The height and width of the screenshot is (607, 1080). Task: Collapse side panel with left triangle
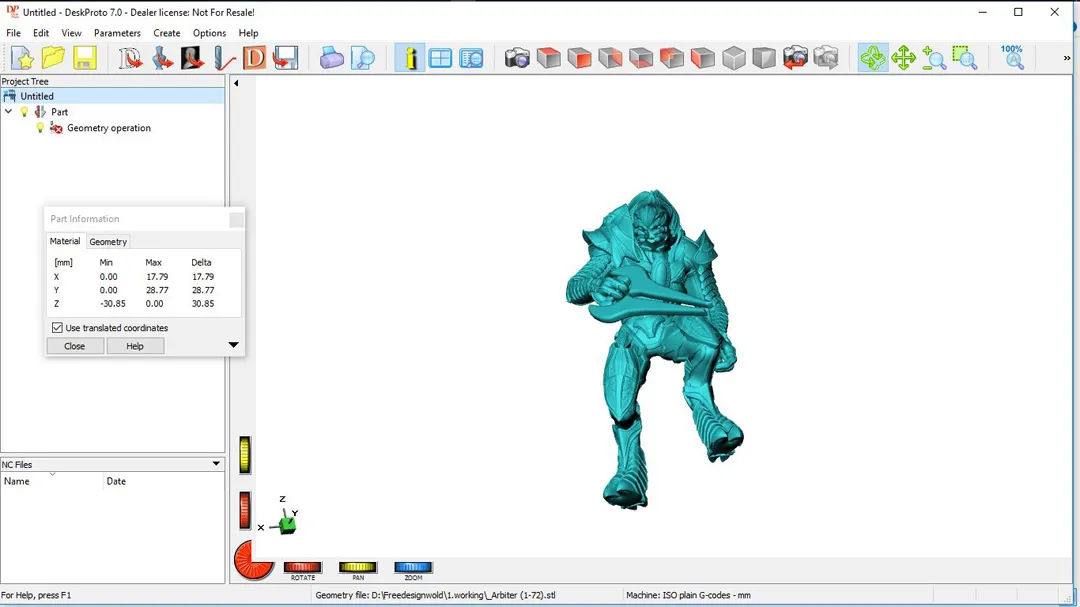236,83
